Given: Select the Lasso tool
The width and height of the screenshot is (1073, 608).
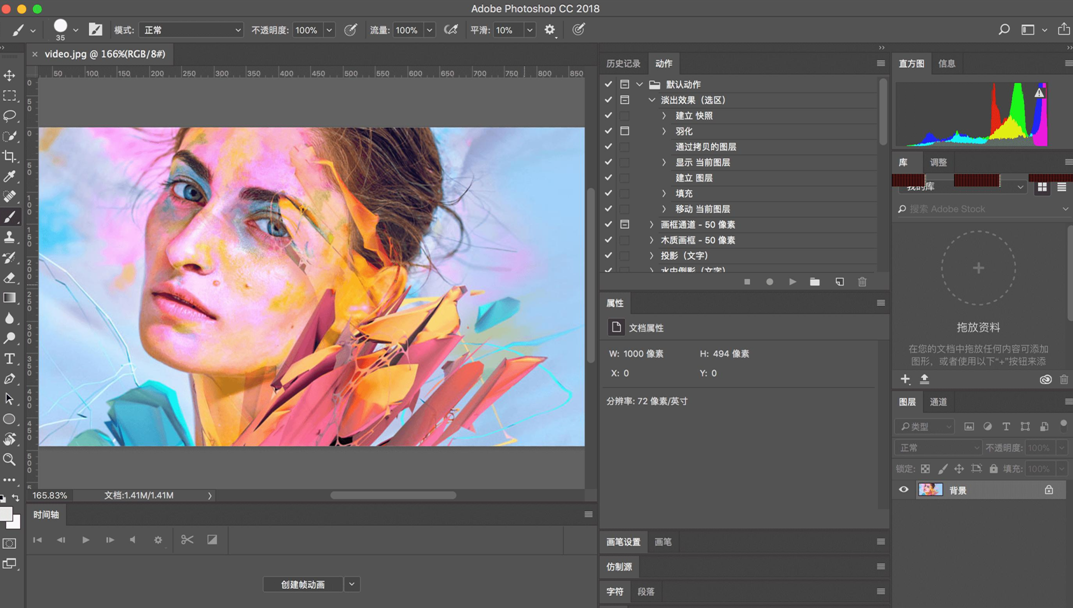Looking at the screenshot, I should click(x=10, y=116).
